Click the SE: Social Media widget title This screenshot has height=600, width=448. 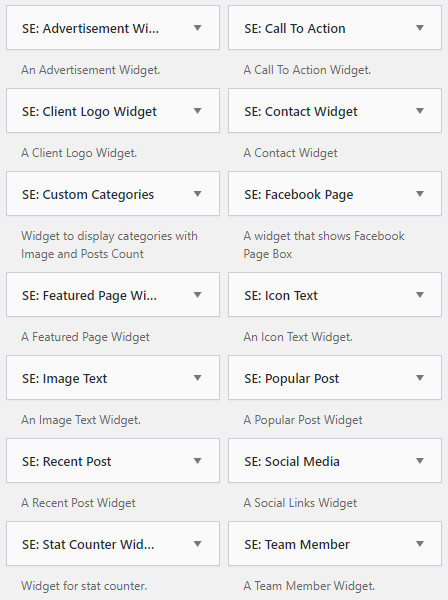tap(292, 461)
